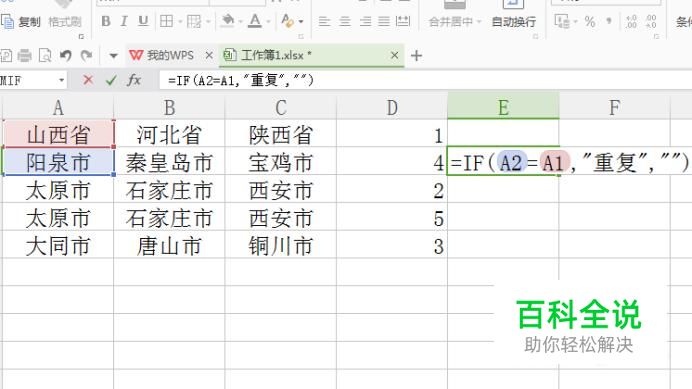Open number group dialog launcher
Image resolution: width=692 pixels, height=389 pixels.
[x=656, y=37]
